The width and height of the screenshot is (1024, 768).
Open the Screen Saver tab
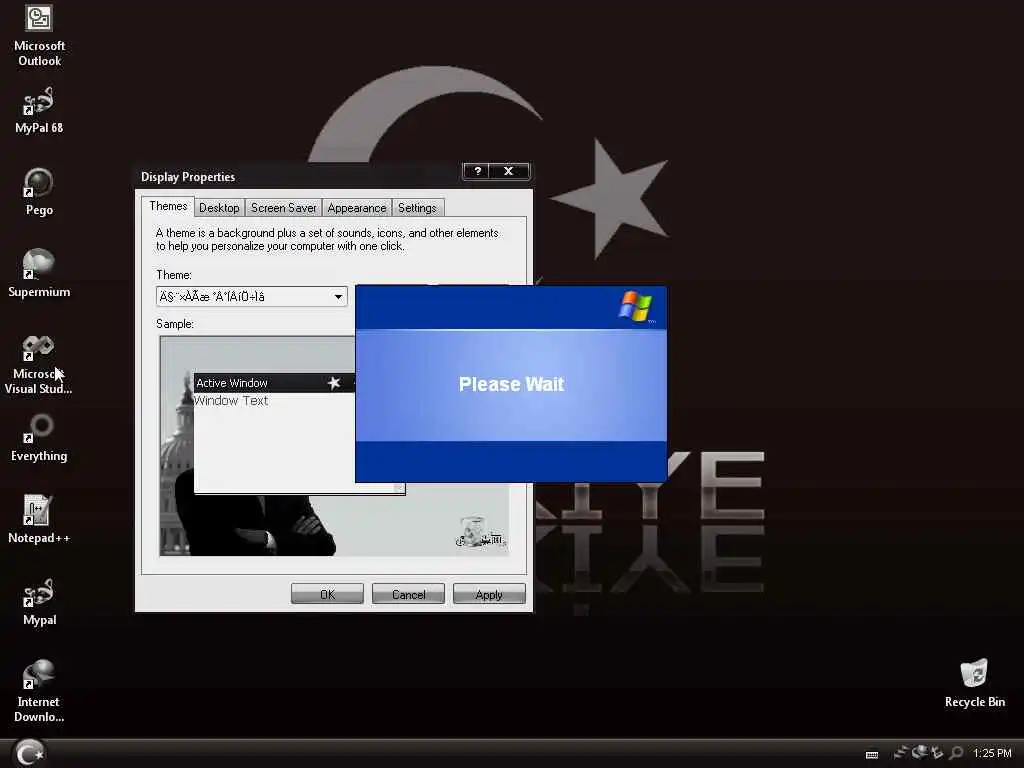click(283, 208)
